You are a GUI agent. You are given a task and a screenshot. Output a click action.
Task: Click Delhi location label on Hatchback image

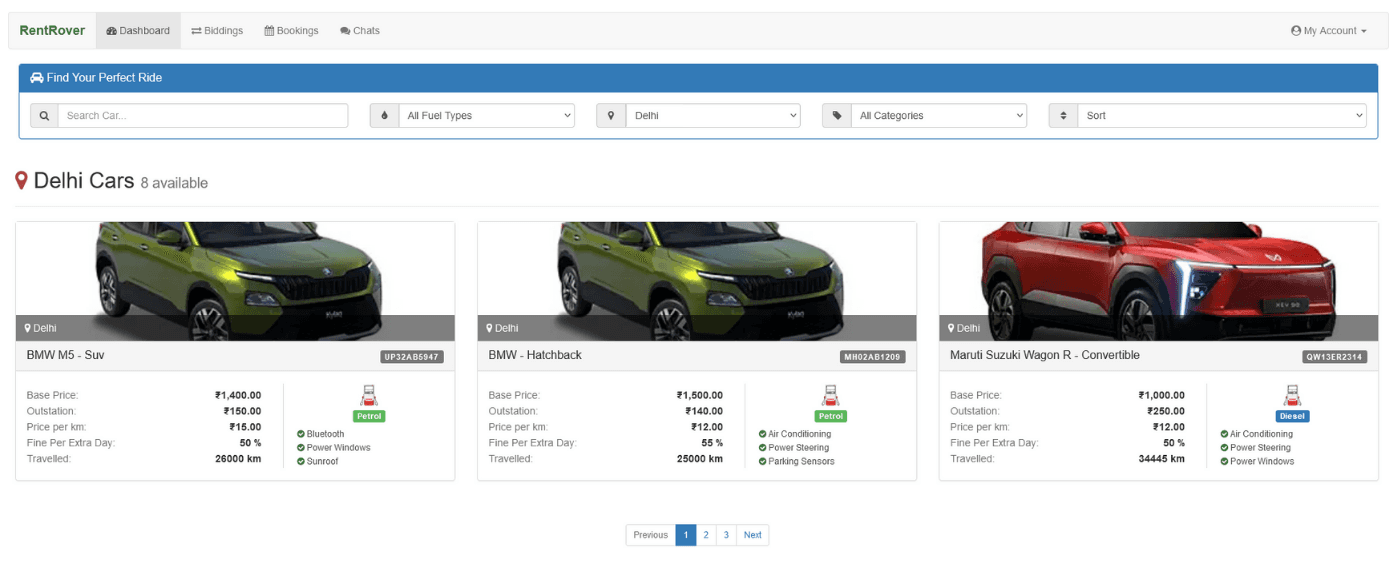click(503, 328)
